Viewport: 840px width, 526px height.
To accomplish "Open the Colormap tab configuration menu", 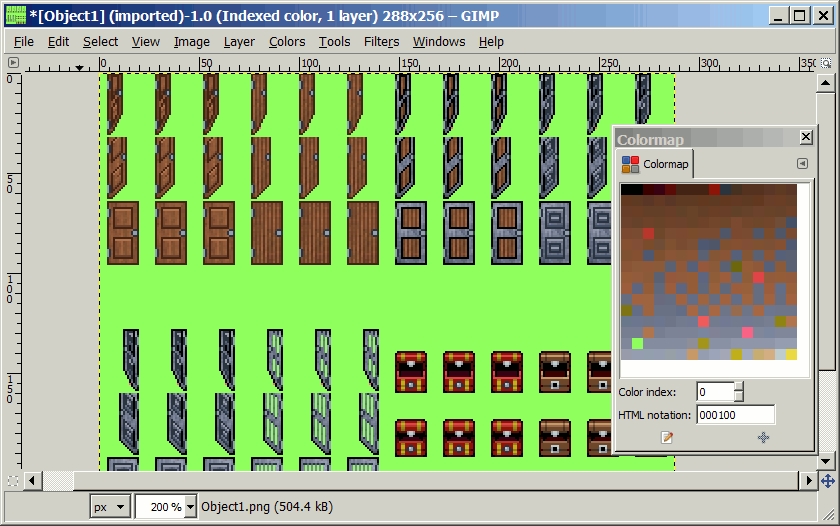I will tap(802, 164).
